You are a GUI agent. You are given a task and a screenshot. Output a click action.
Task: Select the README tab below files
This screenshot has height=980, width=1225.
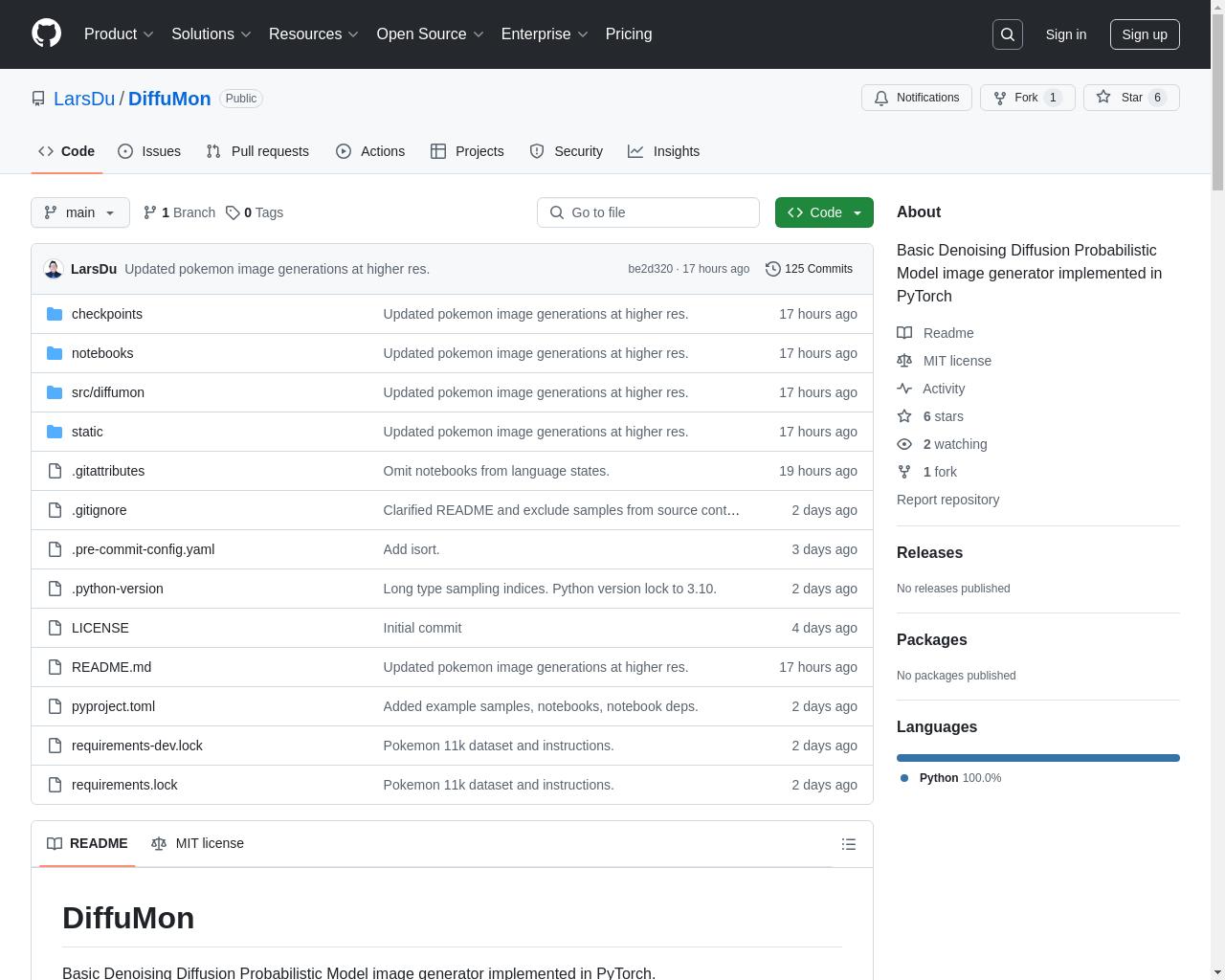coord(87,843)
